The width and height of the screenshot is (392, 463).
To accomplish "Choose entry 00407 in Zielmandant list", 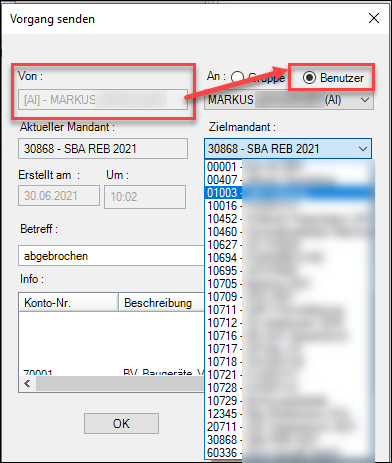I will 289,180.
